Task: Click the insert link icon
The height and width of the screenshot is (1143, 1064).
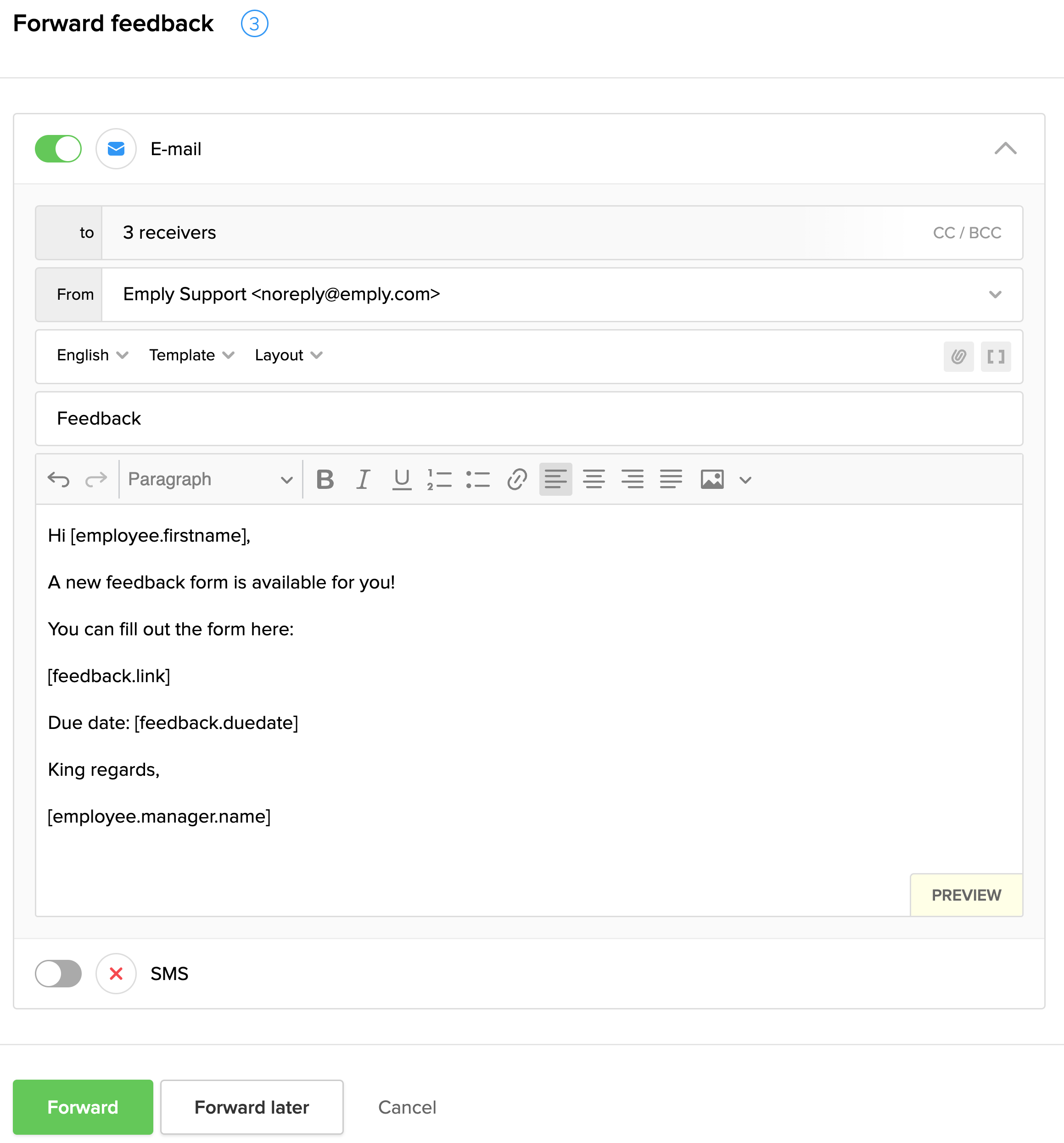Action: (517, 479)
